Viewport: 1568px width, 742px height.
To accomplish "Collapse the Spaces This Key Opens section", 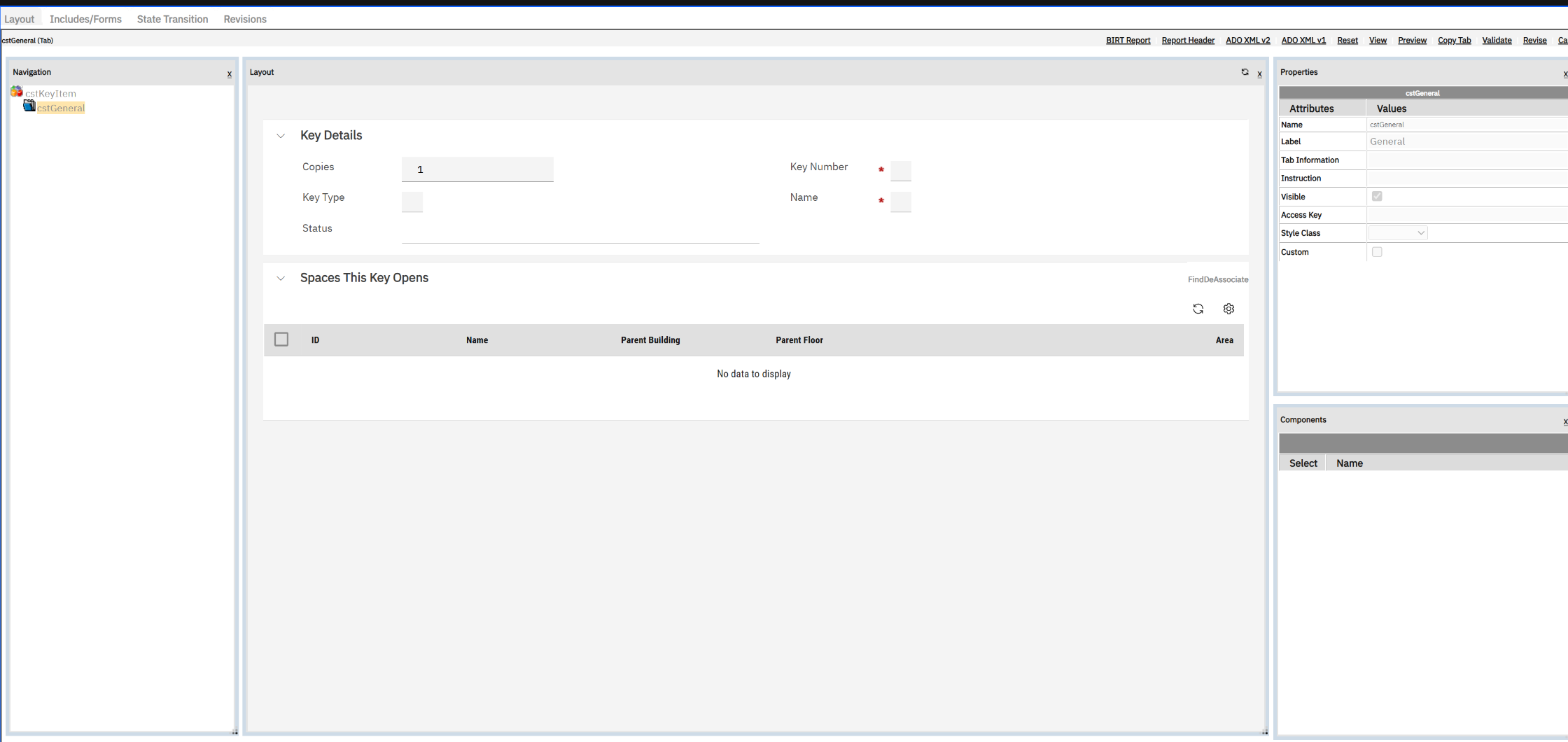I will pyautogui.click(x=281, y=279).
